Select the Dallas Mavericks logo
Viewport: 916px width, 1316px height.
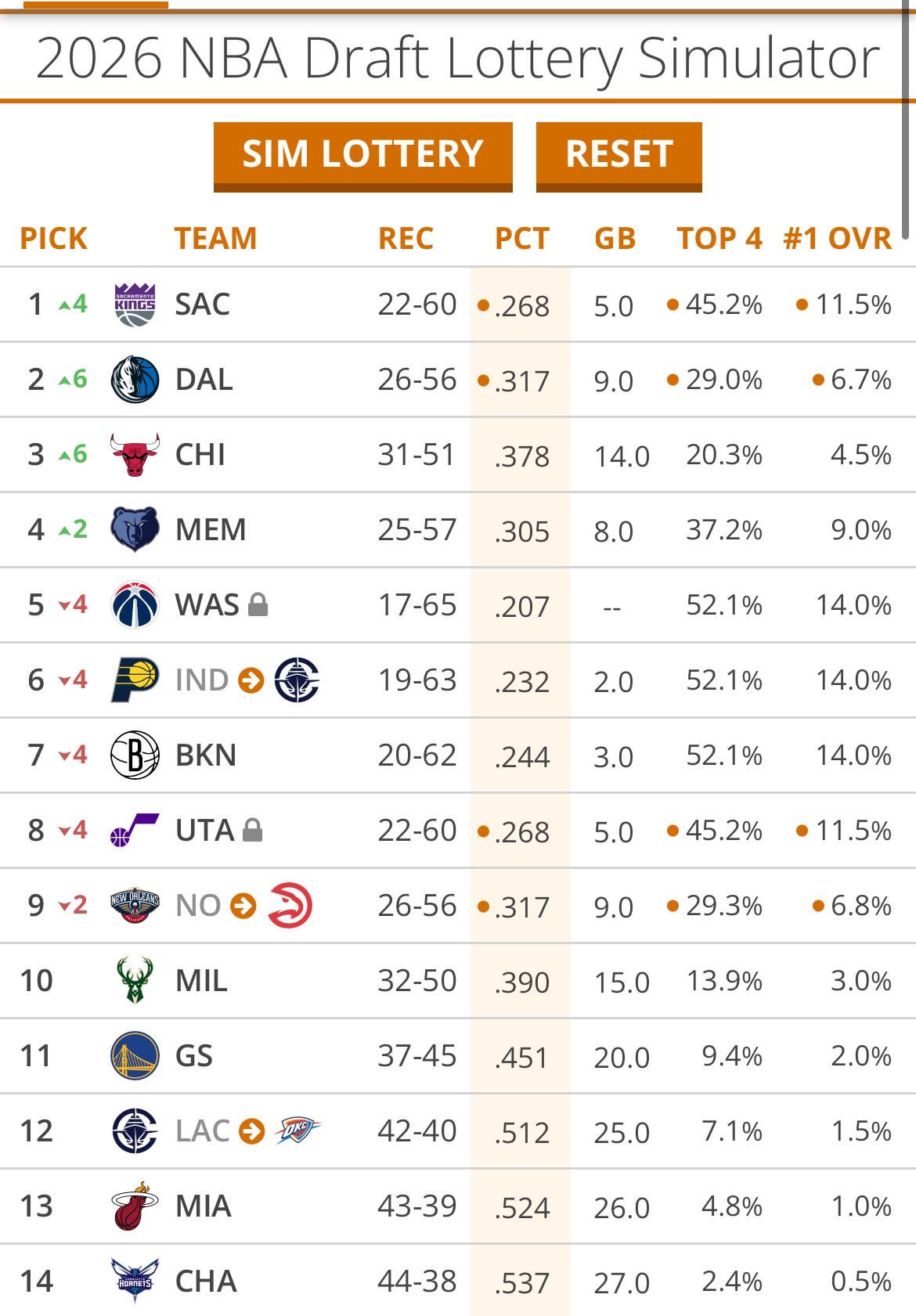click(135, 380)
